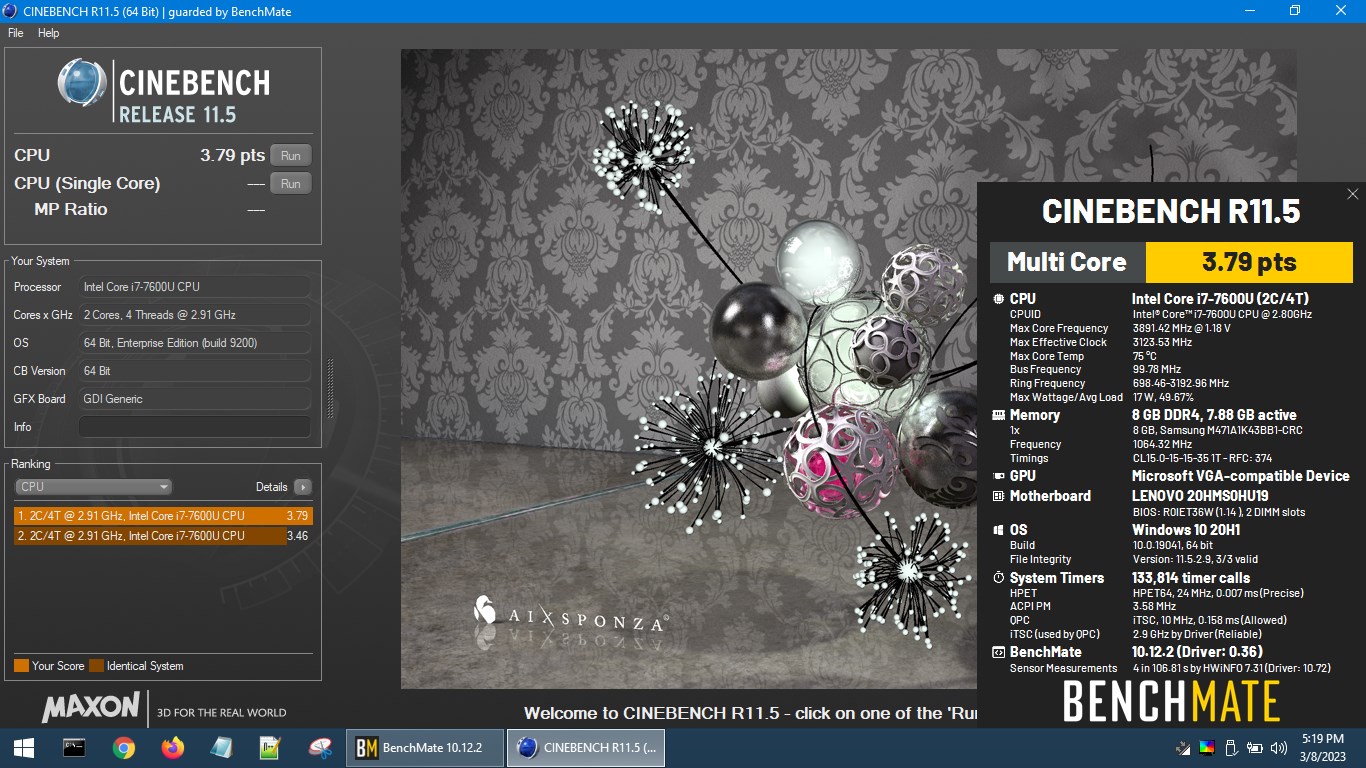1366x768 pixels.
Task: Click the AIXSPONZA watermark logo in render
Action: (x=569, y=615)
